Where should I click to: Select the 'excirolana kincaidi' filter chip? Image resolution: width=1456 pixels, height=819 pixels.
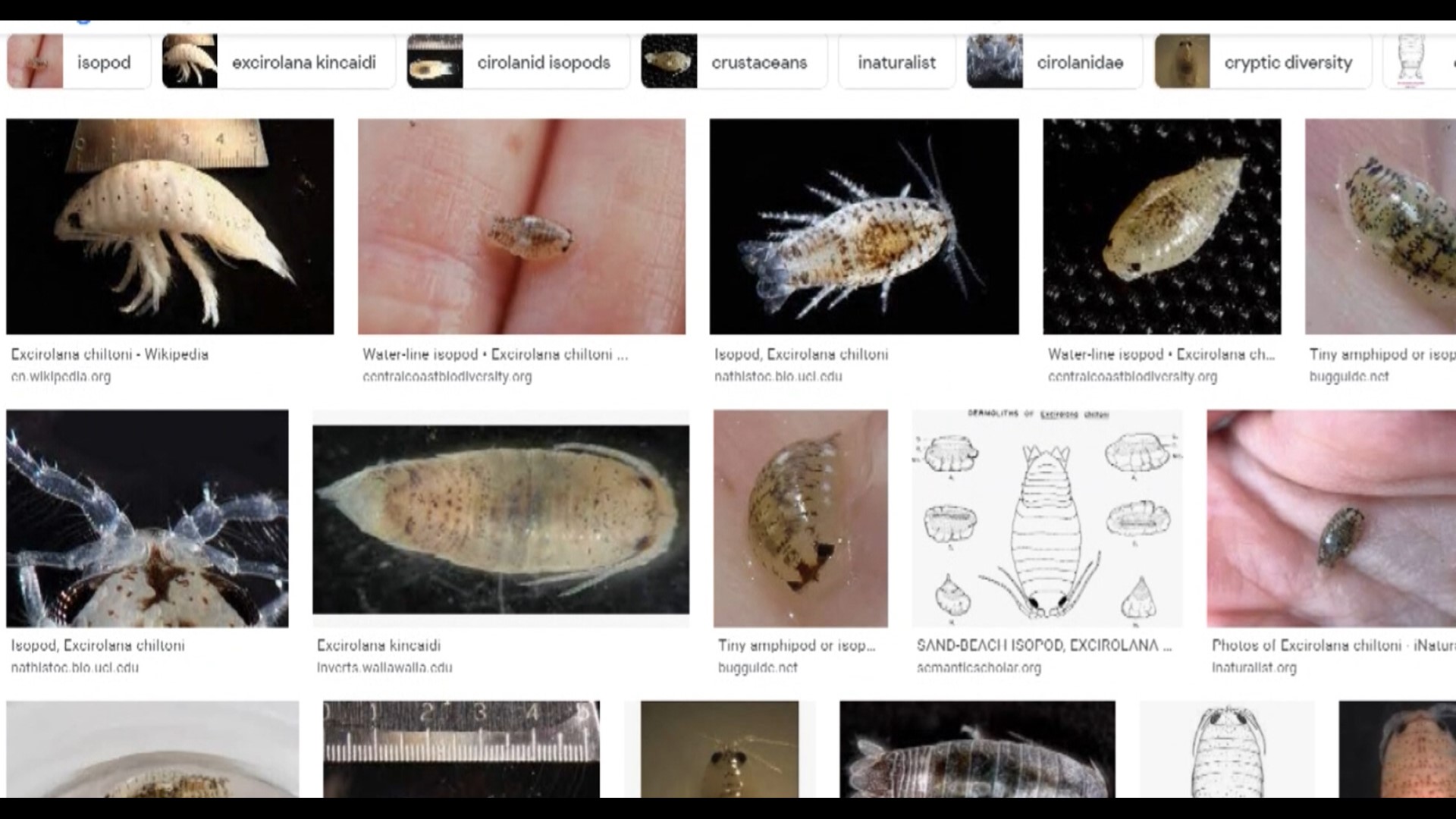tap(278, 61)
